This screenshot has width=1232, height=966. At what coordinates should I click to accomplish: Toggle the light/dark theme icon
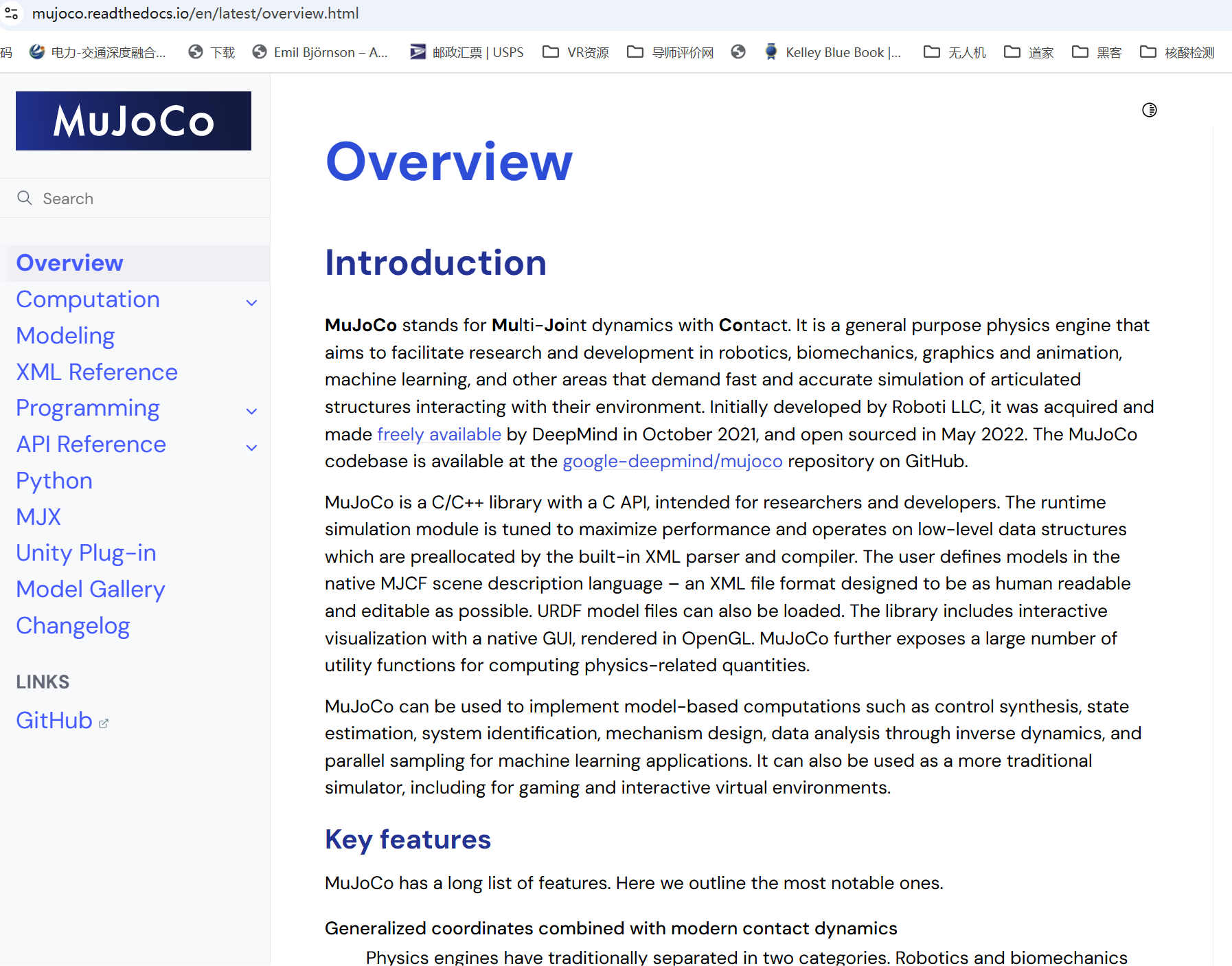point(1149,110)
